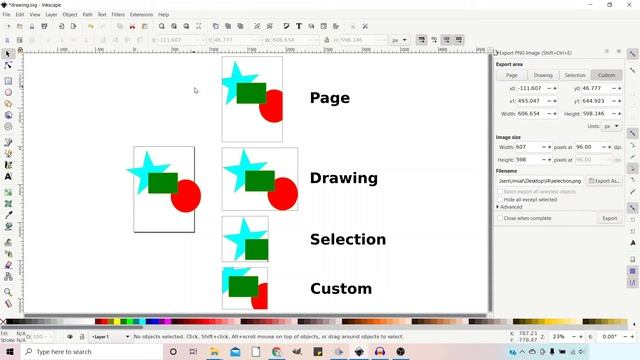640x360 pixels.
Task: Switch export area to Page
Action: coord(511,75)
